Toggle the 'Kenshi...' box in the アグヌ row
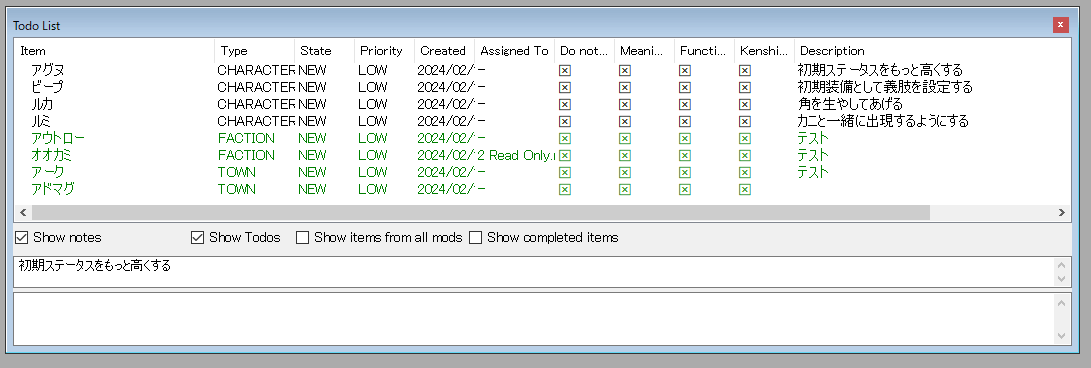This screenshot has width=1091, height=368. (x=744, y=70)
